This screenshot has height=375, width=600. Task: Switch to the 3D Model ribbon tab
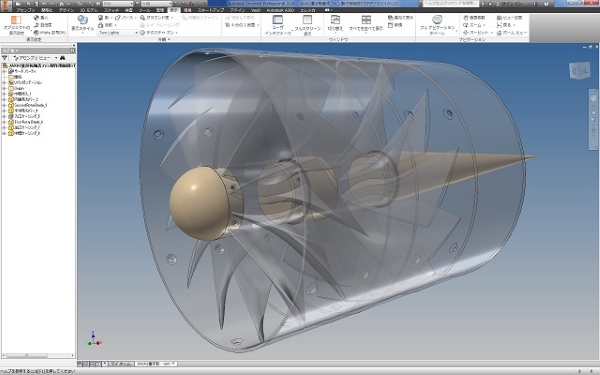coord(88,10)
